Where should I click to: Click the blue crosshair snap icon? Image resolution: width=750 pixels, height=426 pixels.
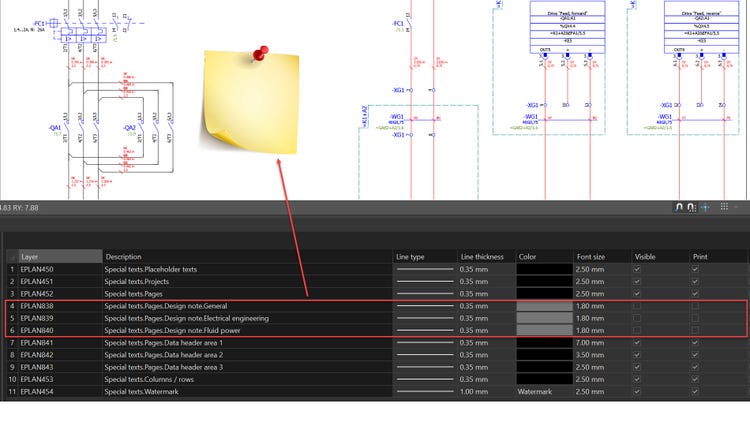[706, 207]
